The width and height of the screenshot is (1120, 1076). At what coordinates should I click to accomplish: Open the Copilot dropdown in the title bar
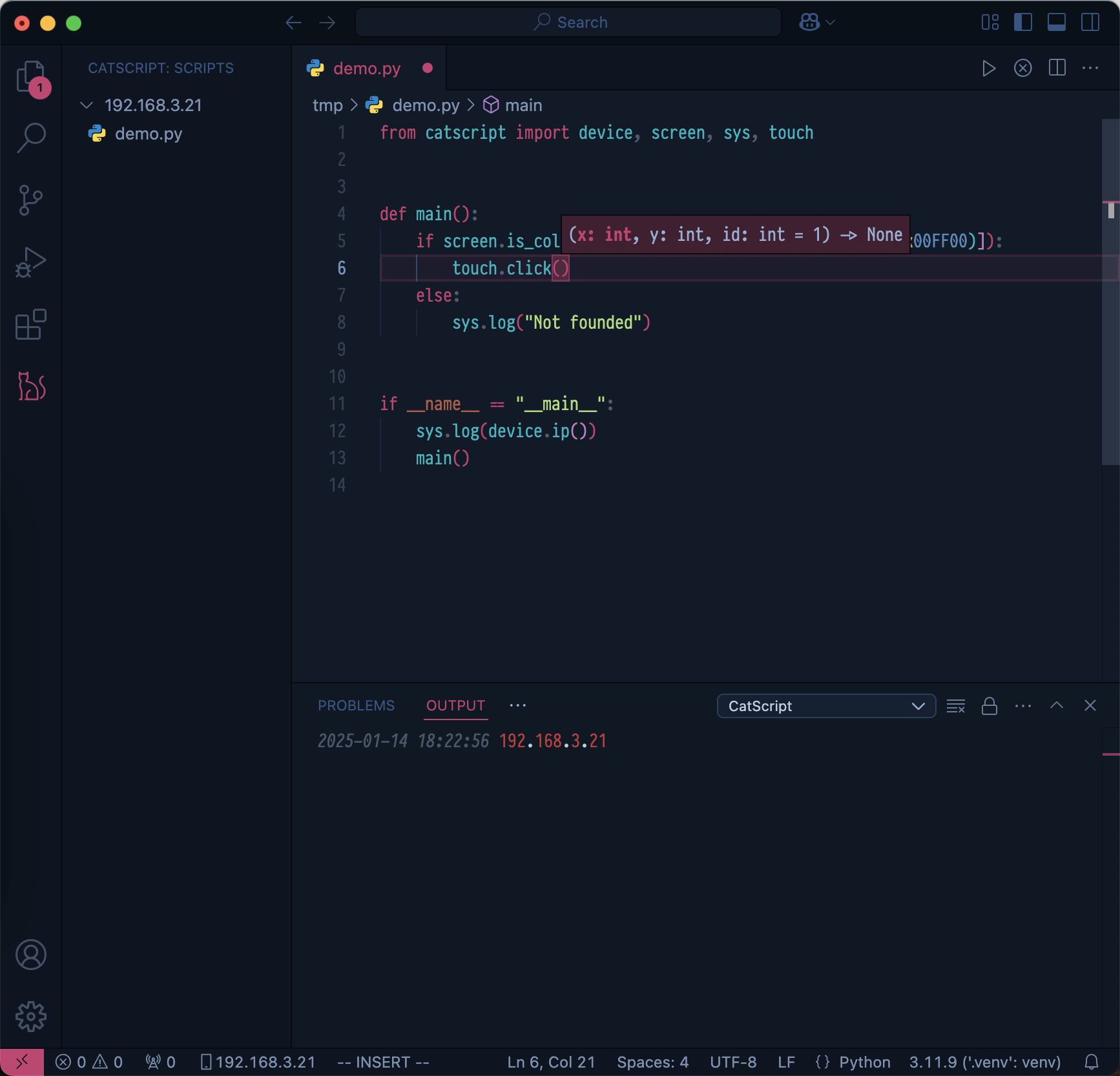[x=816, y=21]
